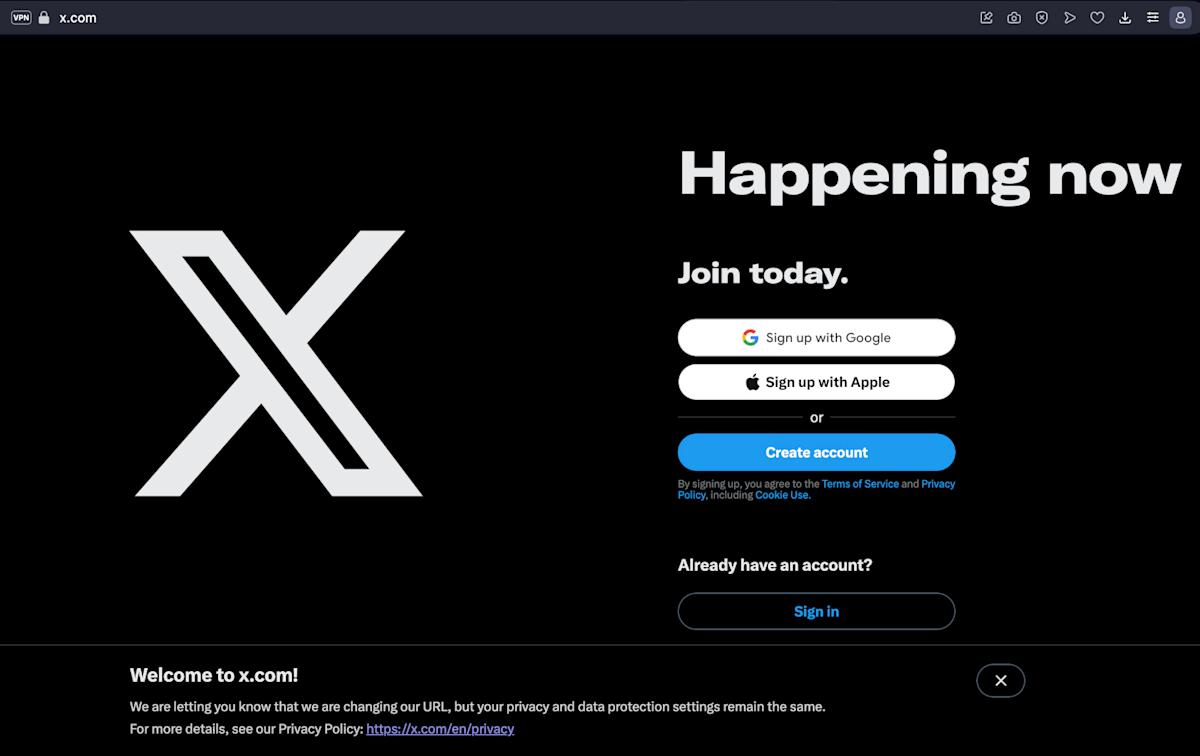1200x756 pixels.
Task: Open the ad blocker shield icon
Action: (1042, 17)
